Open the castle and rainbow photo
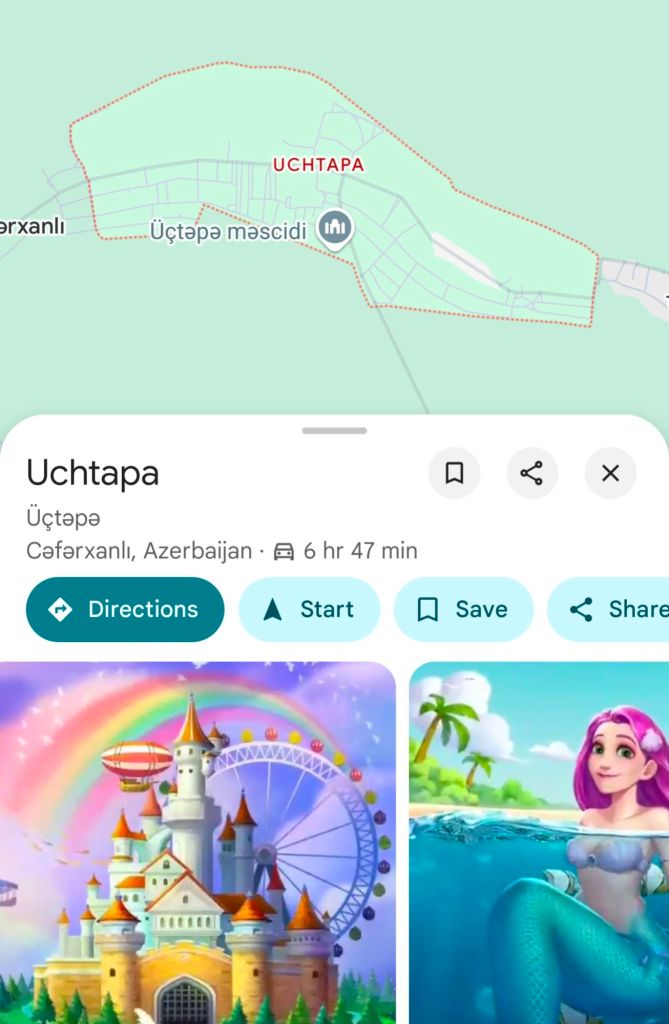This screenshot has width=669, height=1024. (x=197, y=842)
